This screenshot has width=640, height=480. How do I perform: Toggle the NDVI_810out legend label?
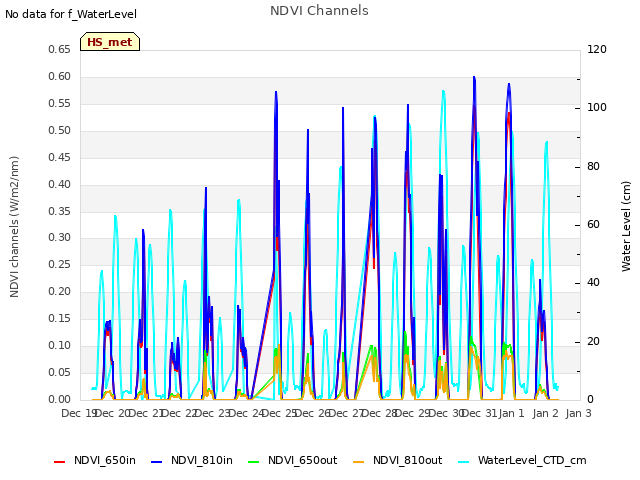click(407, 460)
